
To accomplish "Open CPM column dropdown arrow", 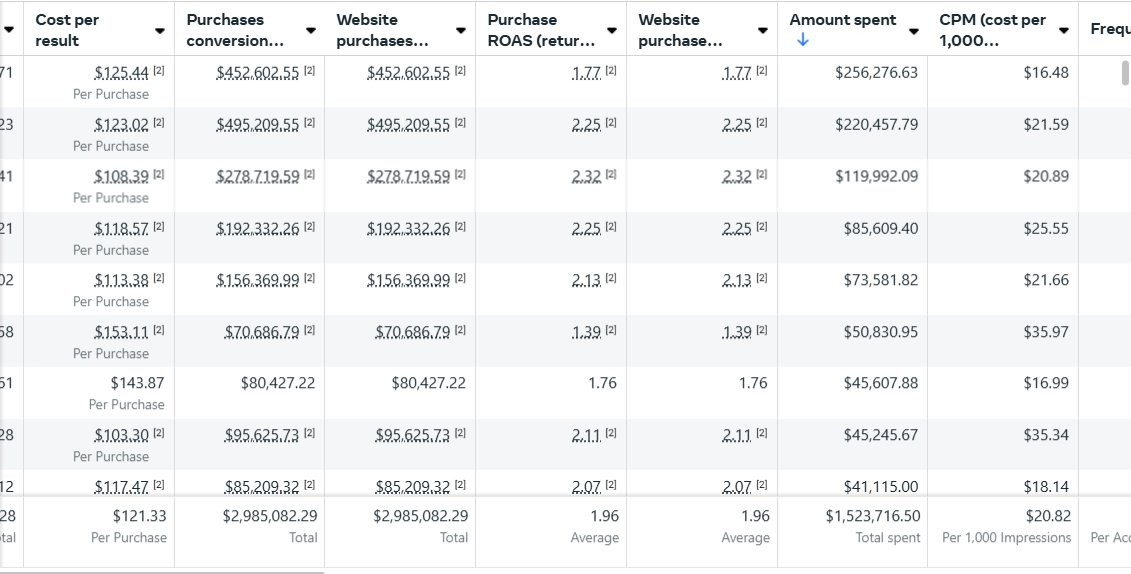I will pos(1064,30).
